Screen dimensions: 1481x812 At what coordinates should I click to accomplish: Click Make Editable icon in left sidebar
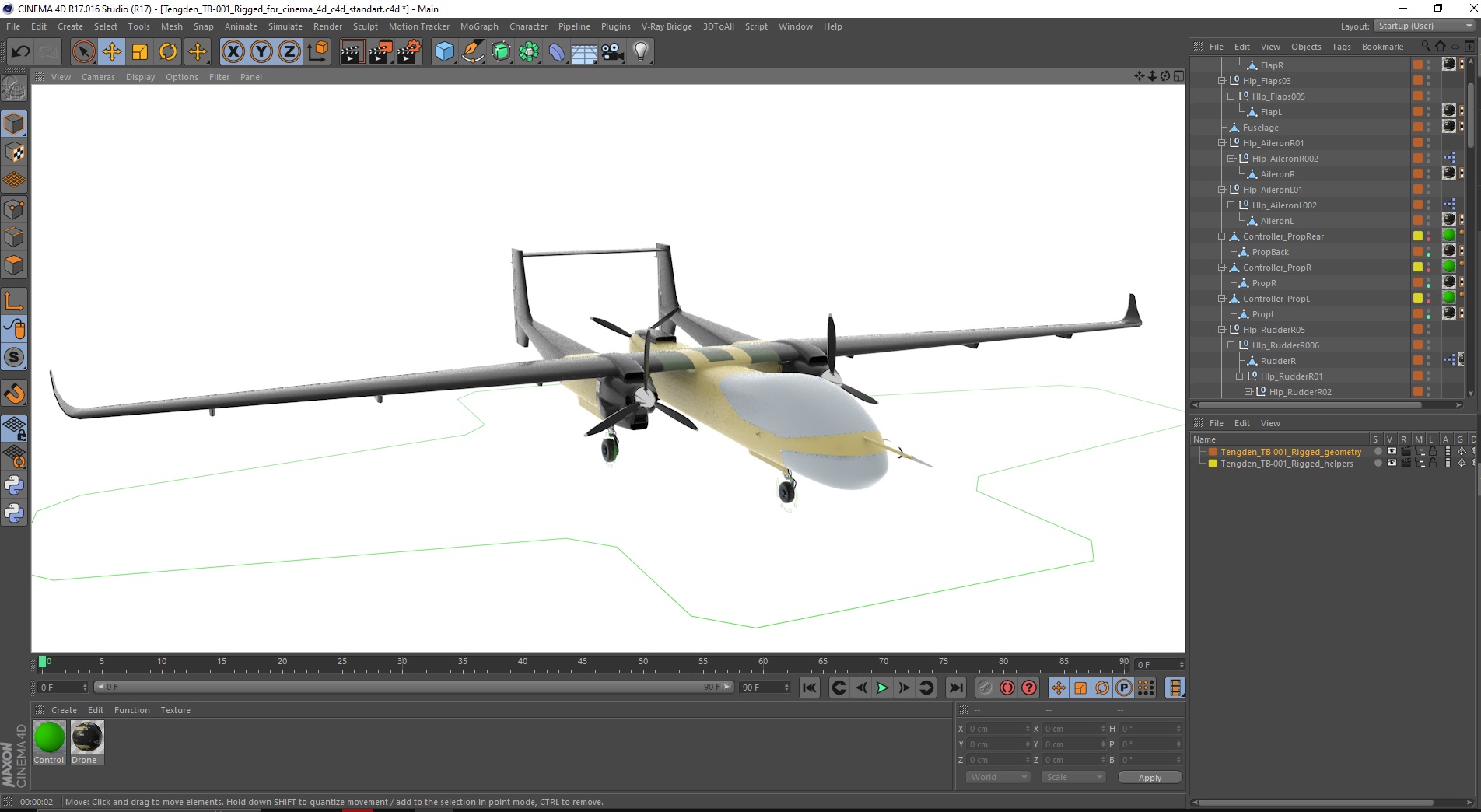(x=14, y=89)
